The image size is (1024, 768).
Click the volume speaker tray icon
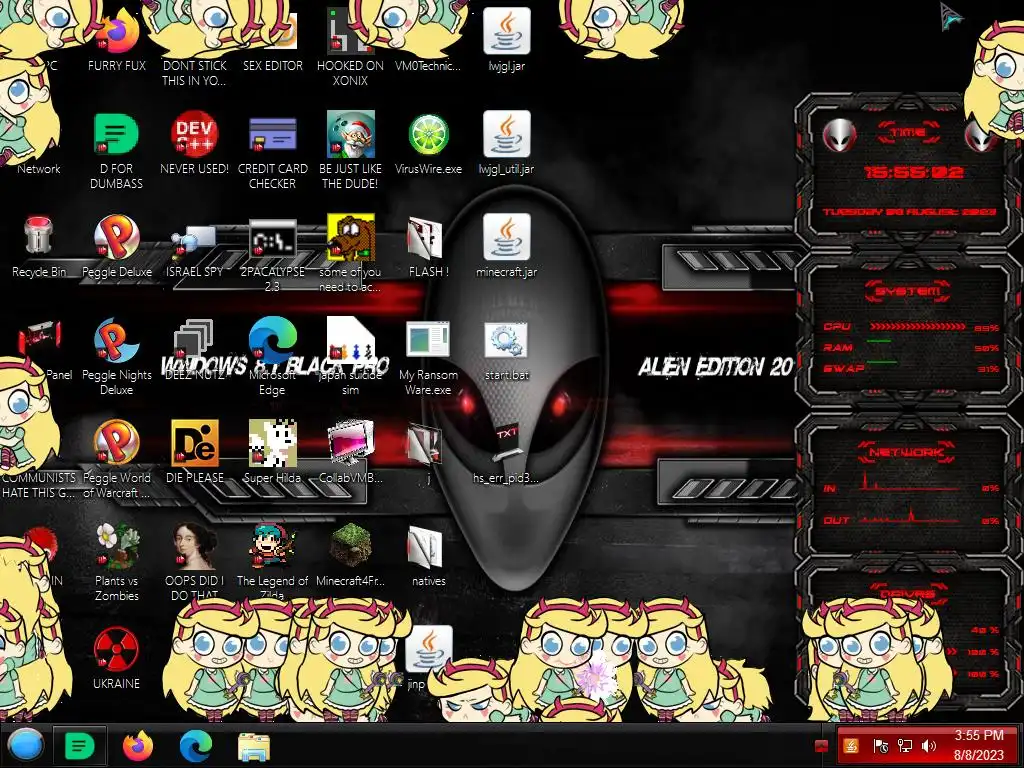point(928,745)
